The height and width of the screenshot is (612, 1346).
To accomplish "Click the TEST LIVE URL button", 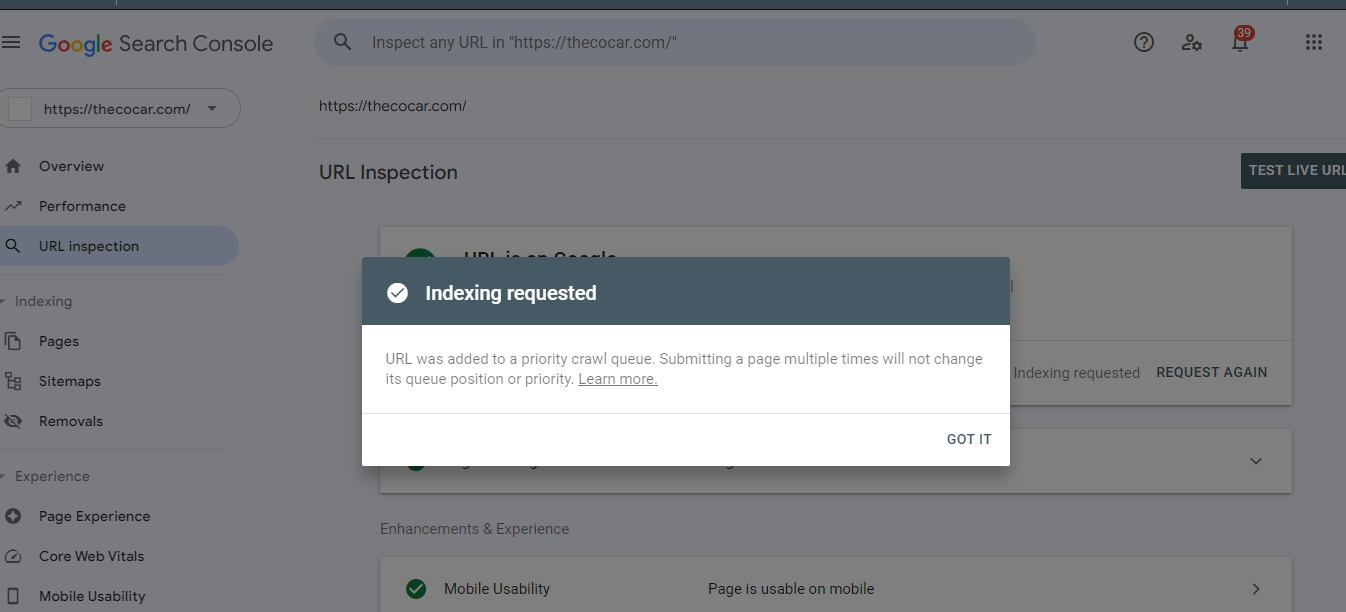I will (1295, 170).
